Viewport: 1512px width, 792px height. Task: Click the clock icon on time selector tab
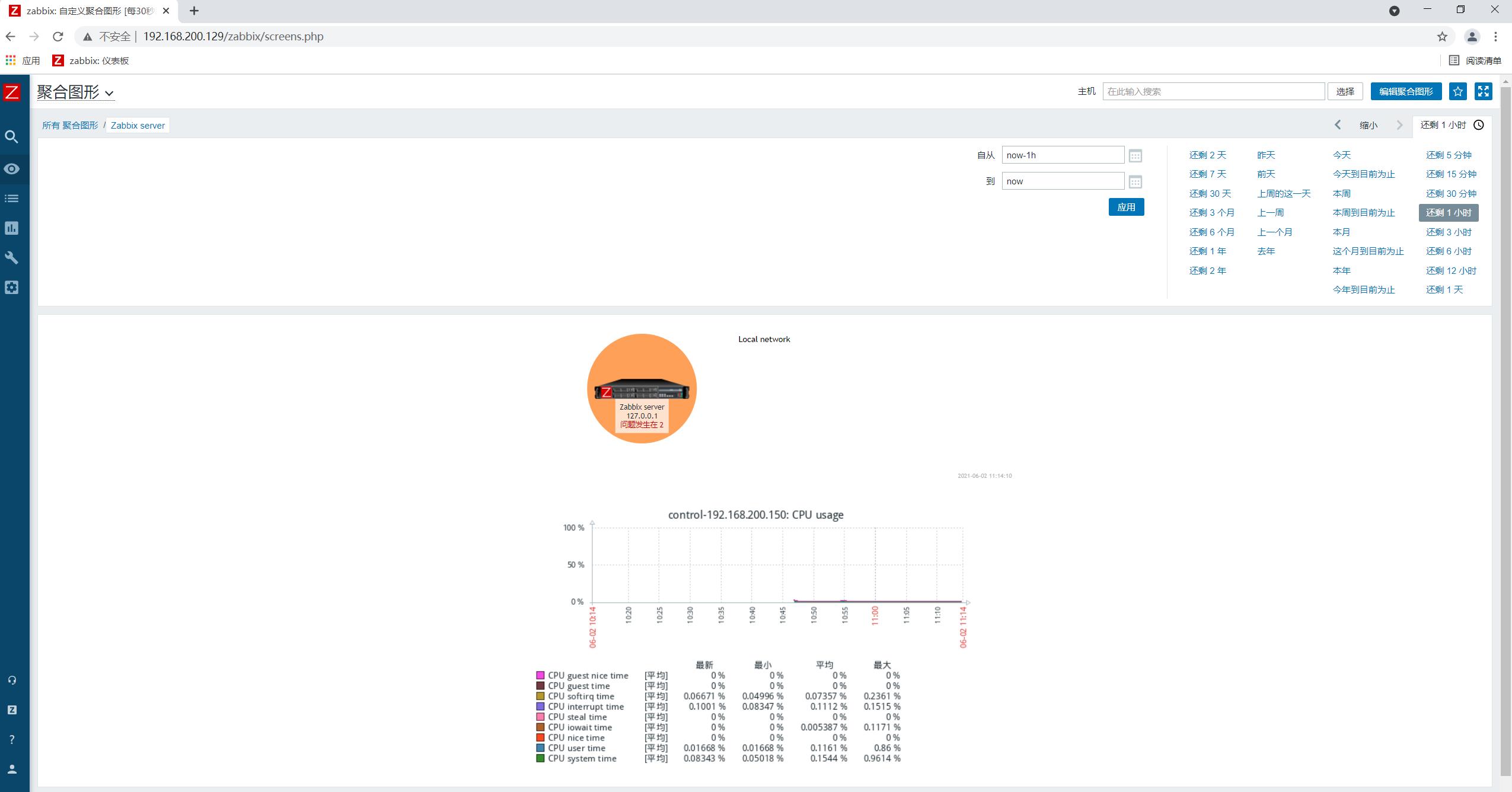pos(1479,125)
